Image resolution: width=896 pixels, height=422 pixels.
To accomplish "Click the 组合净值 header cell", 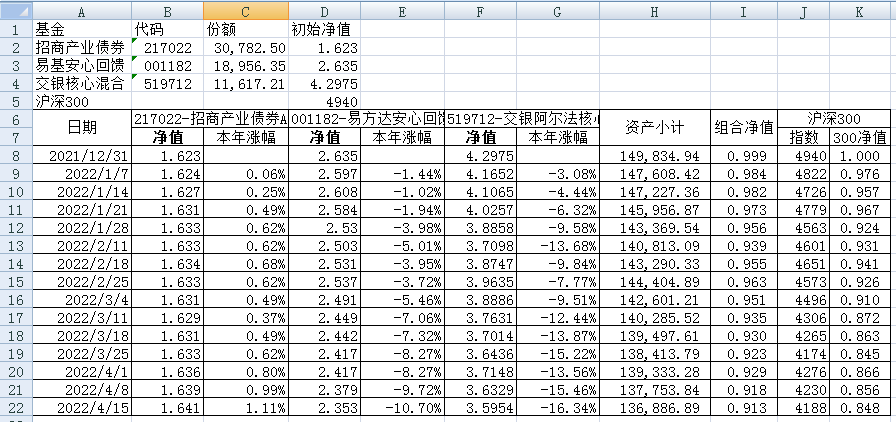I will click(743, 129).
